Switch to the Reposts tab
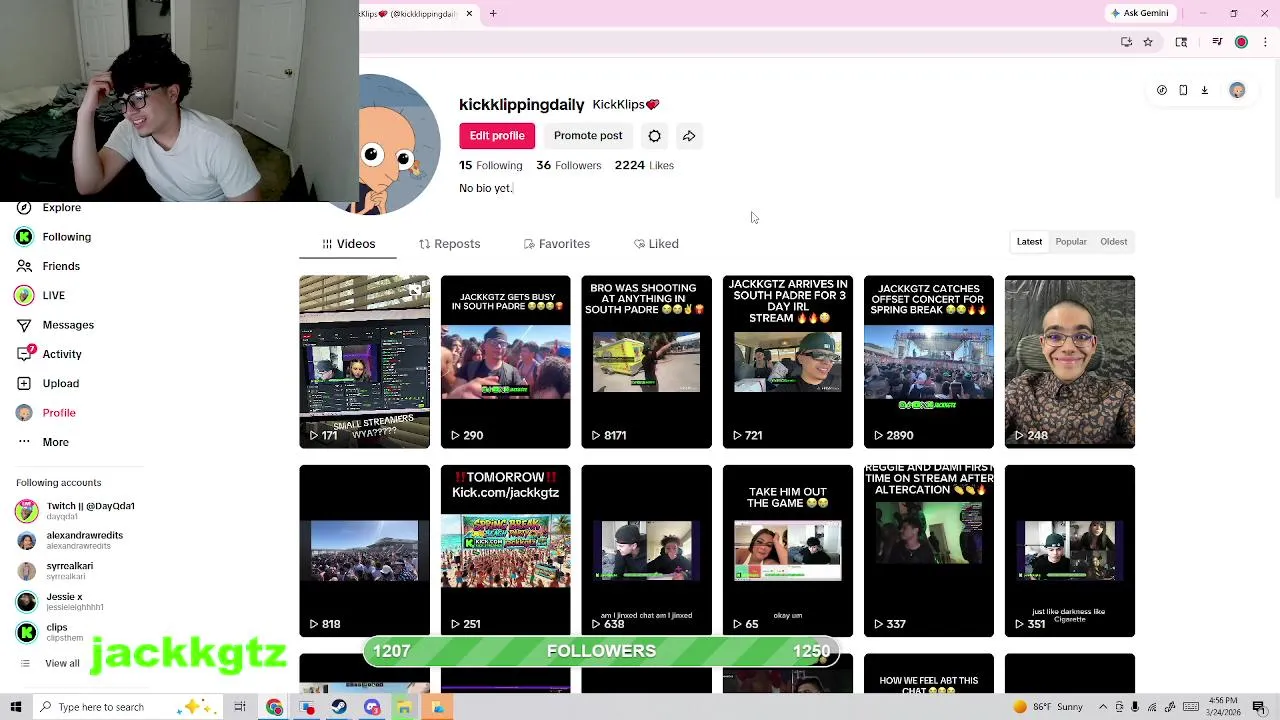This screenshot has height=720, width=1280. click(x=449, y=244)
